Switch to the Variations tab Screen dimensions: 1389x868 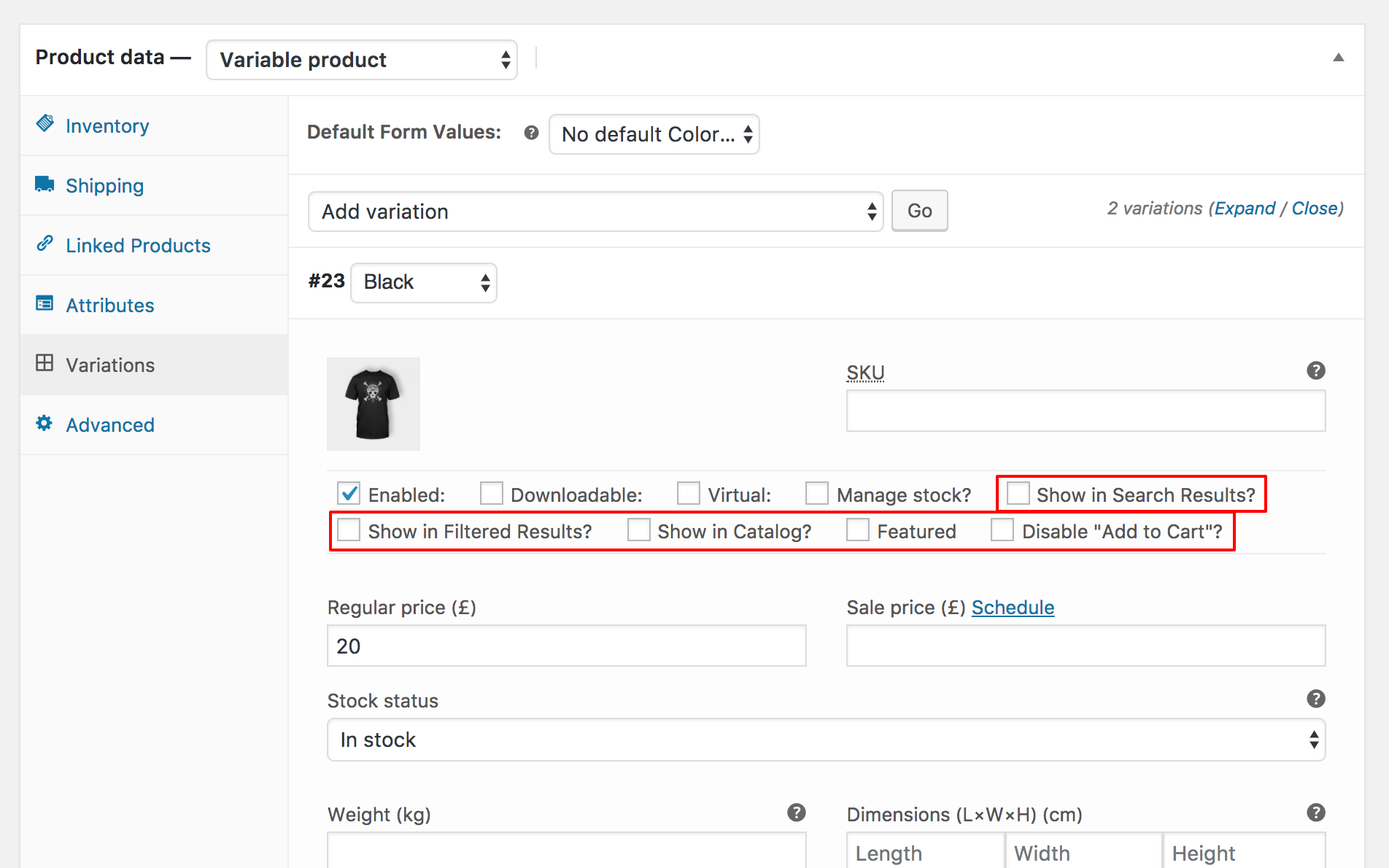(x=110, y=365)
